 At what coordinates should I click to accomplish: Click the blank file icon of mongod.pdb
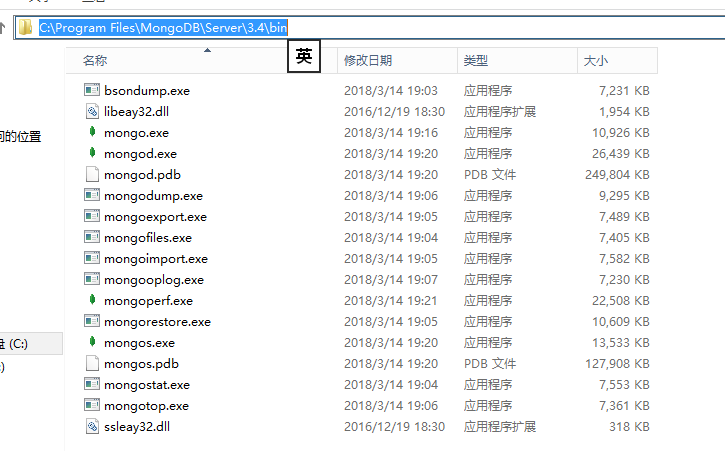tap(92, 174)
